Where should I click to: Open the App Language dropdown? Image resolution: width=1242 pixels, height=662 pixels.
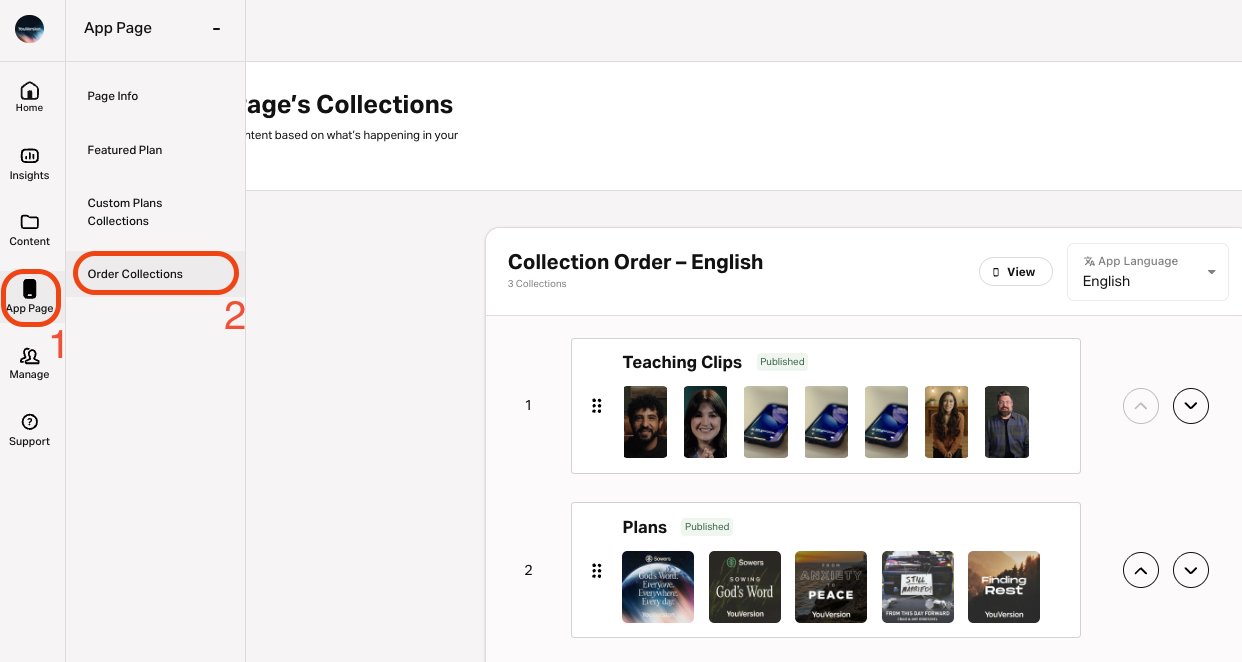point(1148,272)
